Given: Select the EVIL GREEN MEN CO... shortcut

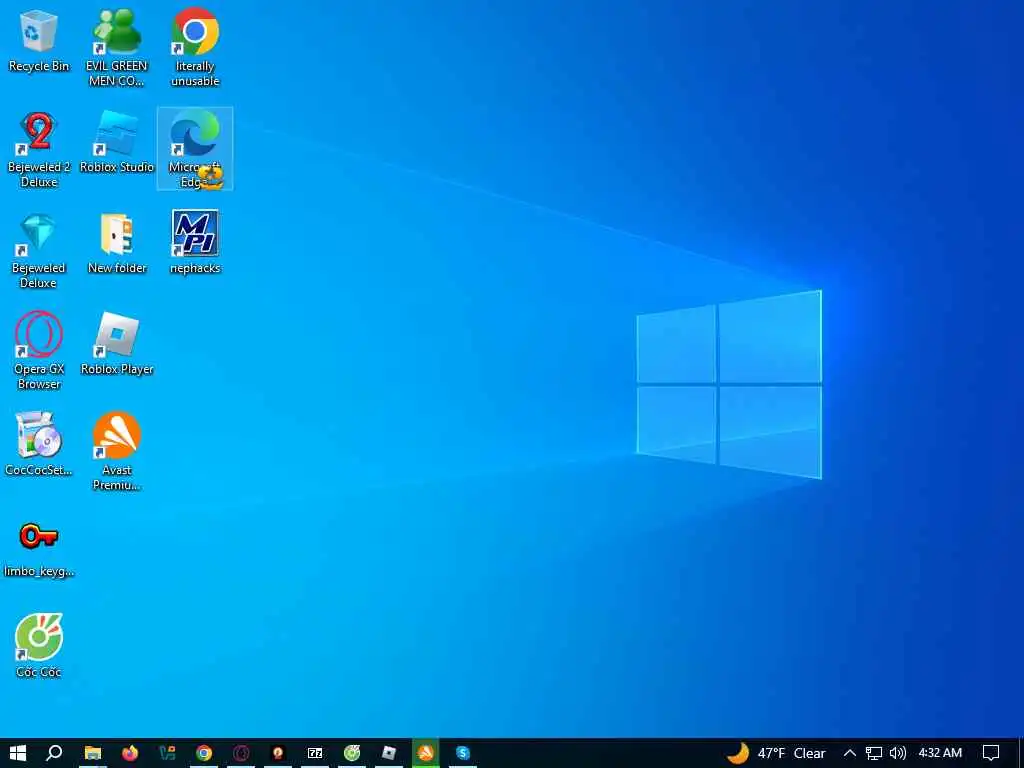Looking at the screenshot, I should tap(117, 47).
